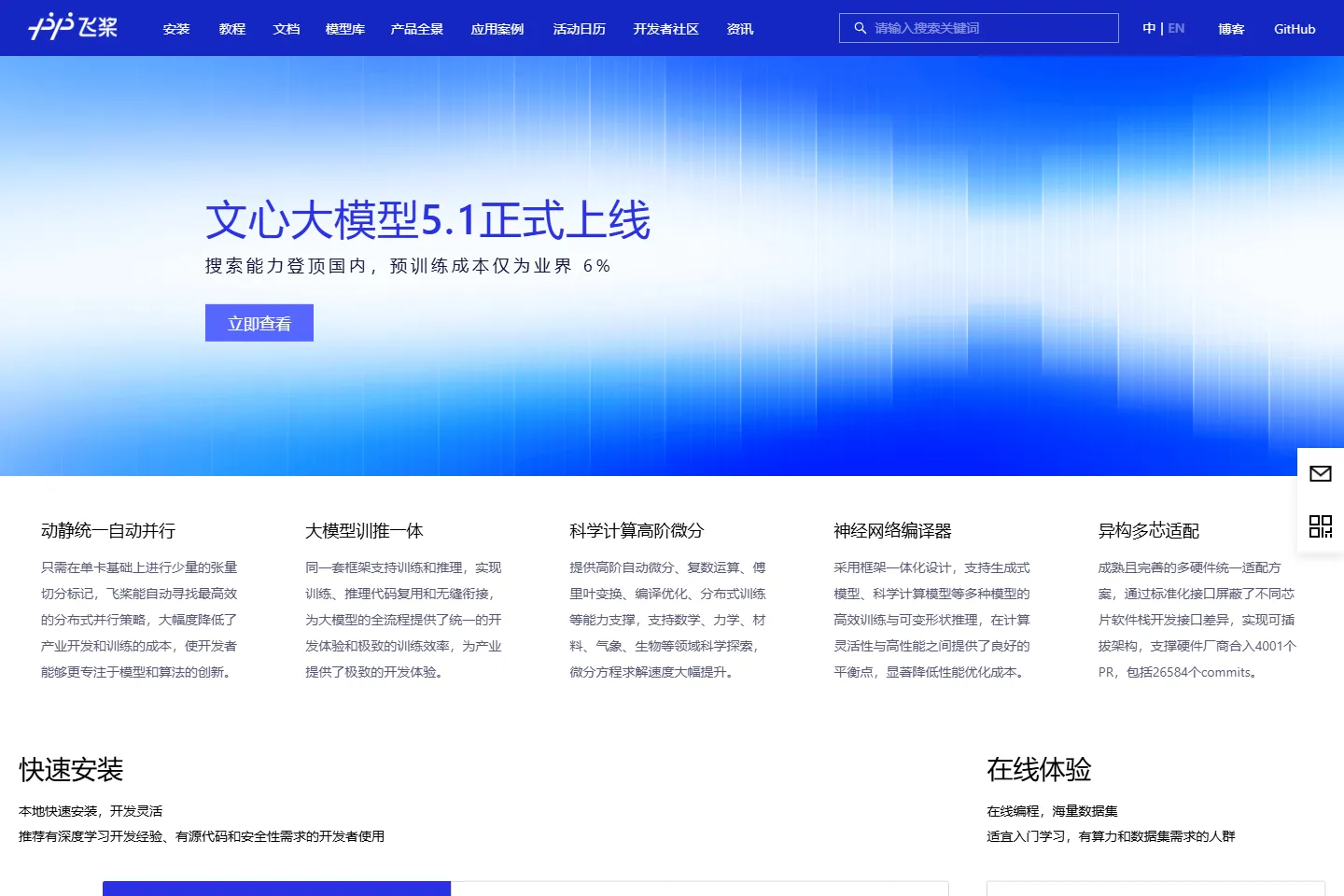1344x896 pixels.
Task: Select the 大模型训推一体 feature title
Action: pyautogui.click(x=364, y=530)
